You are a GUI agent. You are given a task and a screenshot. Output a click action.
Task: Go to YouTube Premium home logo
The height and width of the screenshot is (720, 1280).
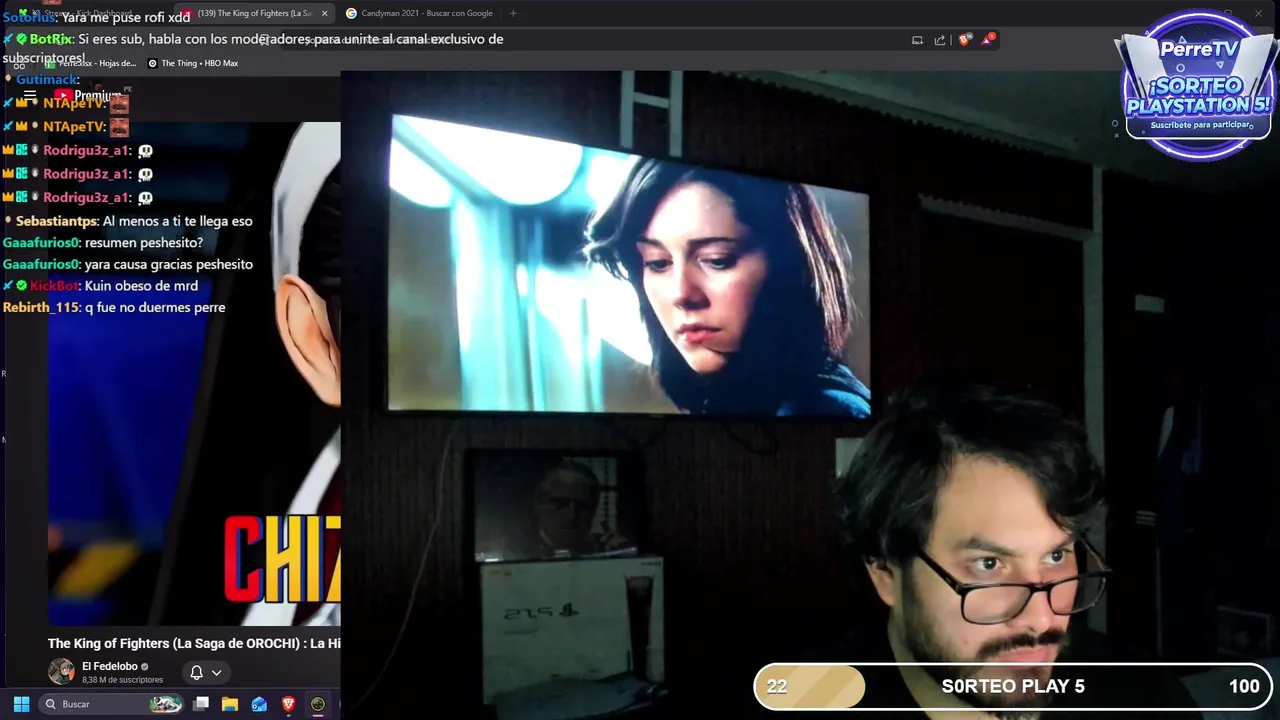(x=88, y=95)
